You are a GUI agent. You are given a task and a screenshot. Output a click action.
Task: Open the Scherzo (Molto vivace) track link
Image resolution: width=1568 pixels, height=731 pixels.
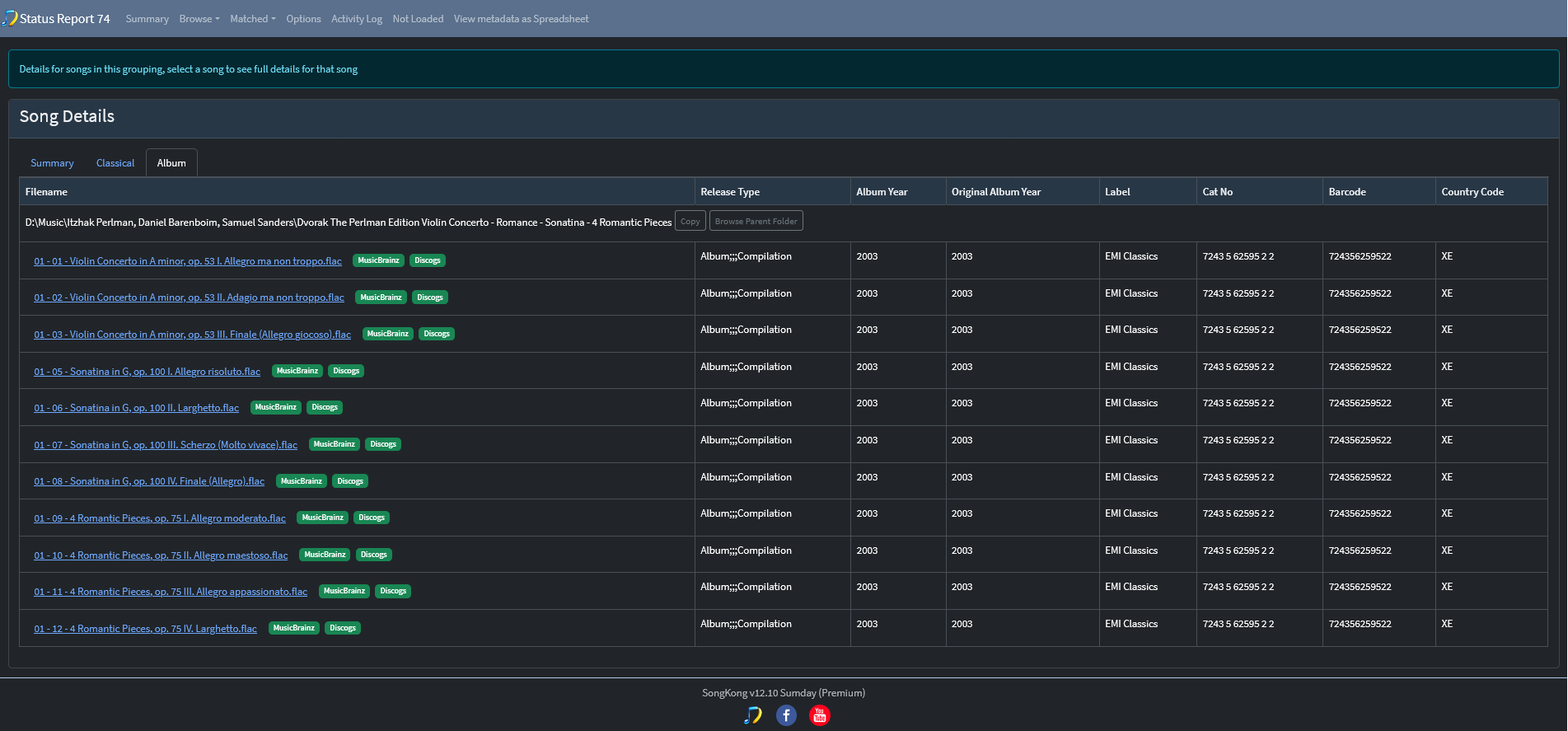tap(166, 445)
